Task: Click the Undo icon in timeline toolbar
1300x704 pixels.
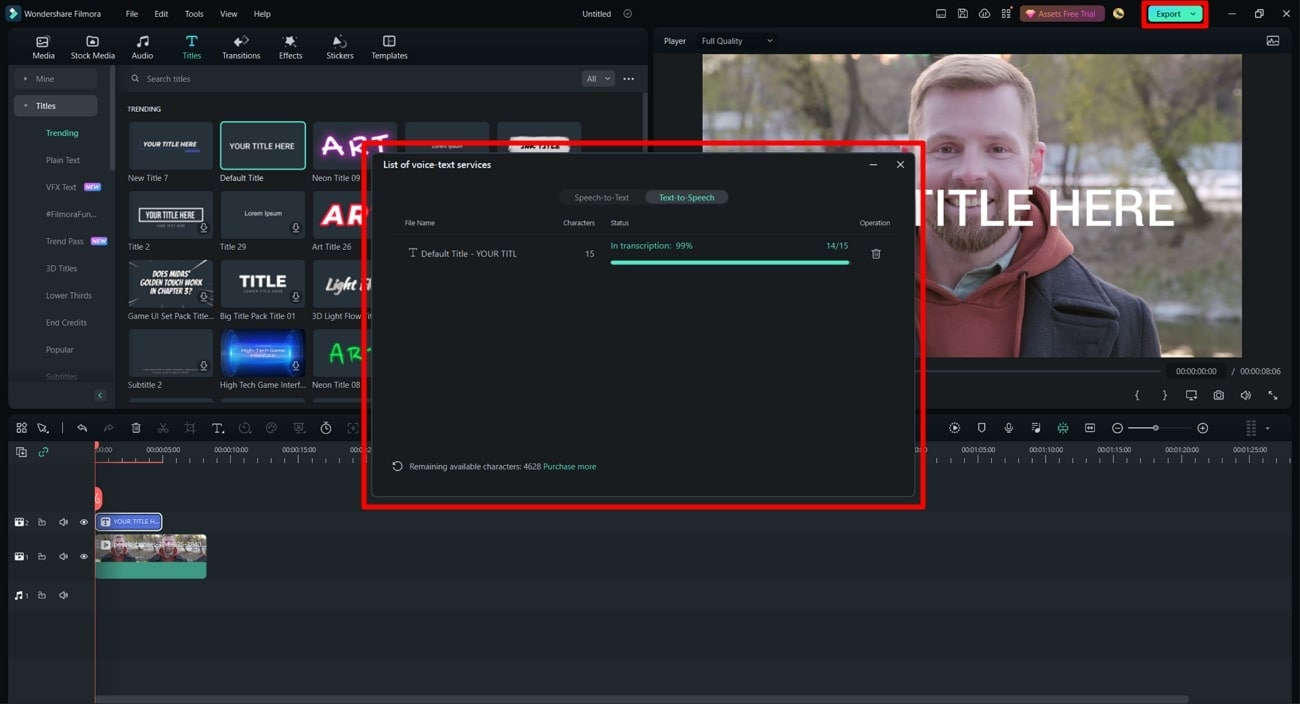Action: (82, 428)
